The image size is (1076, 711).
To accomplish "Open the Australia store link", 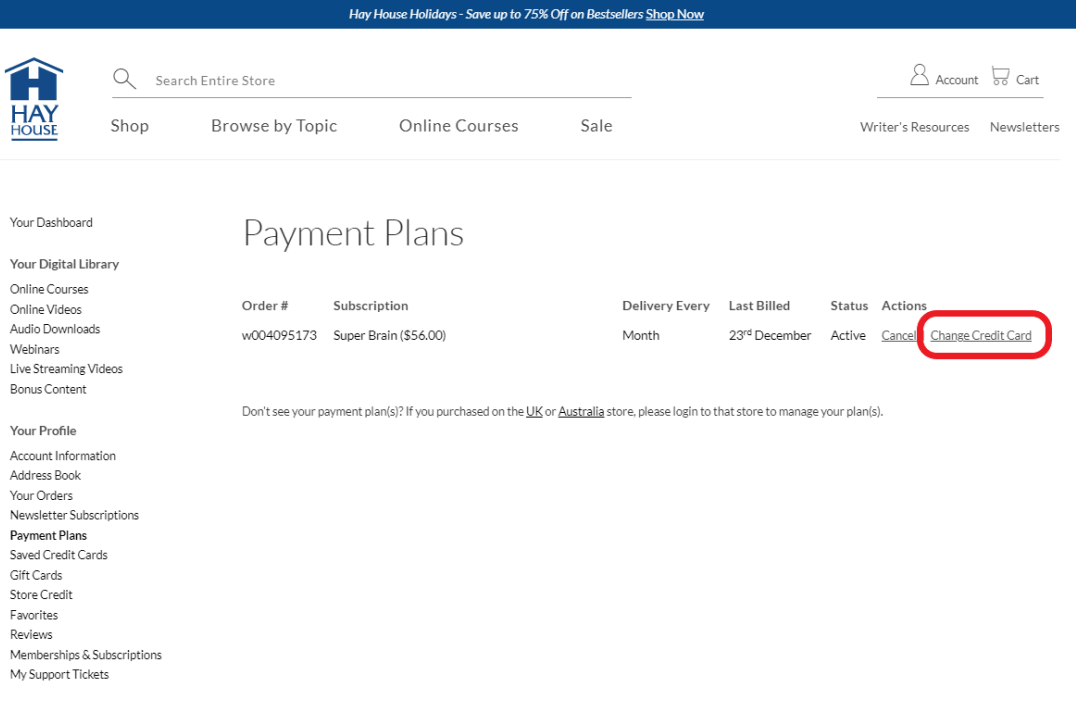I will [581, 411].
